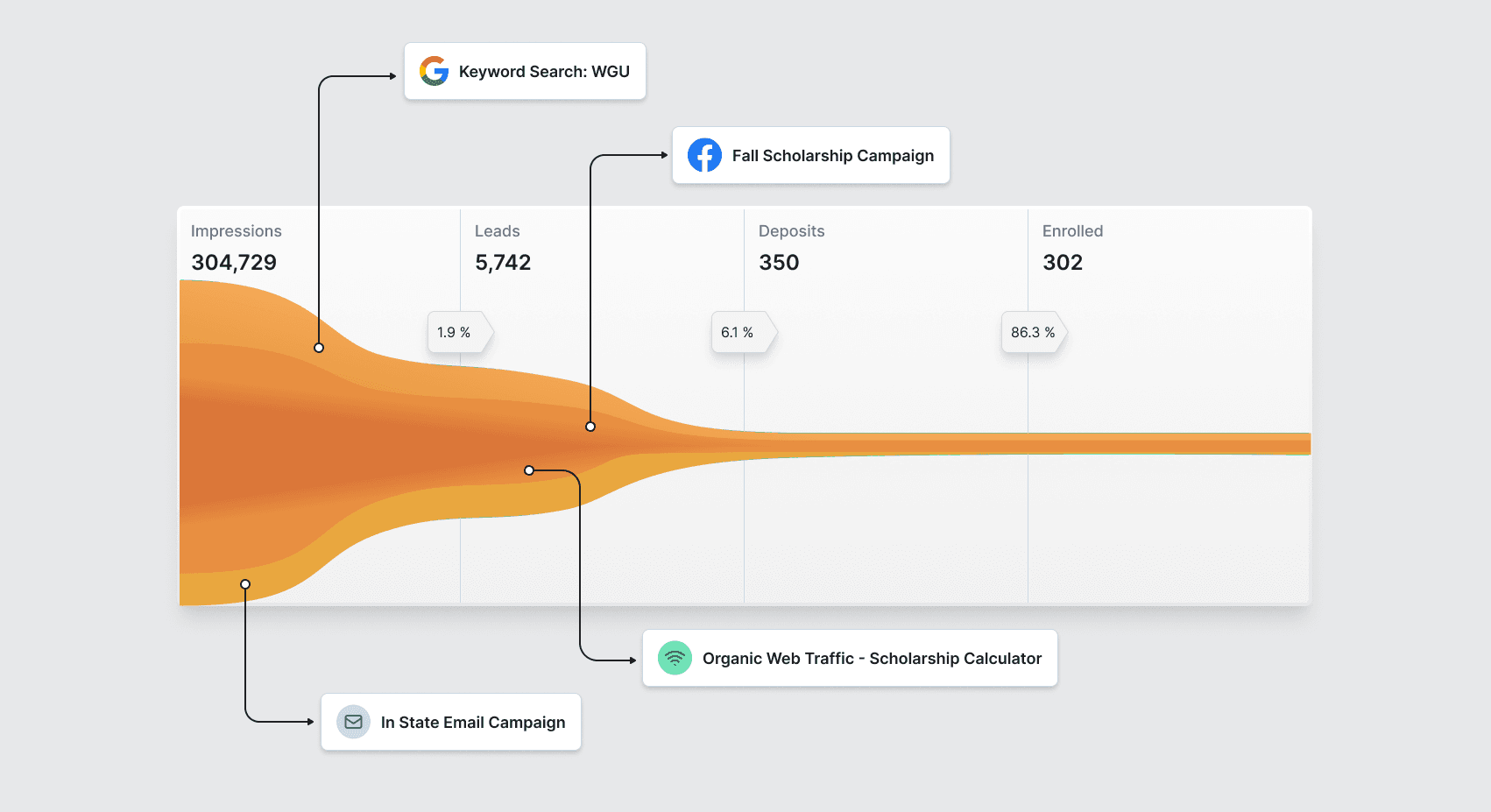Click the Google logo icon
Screen dimensions: 1491x812
(434, 71)
